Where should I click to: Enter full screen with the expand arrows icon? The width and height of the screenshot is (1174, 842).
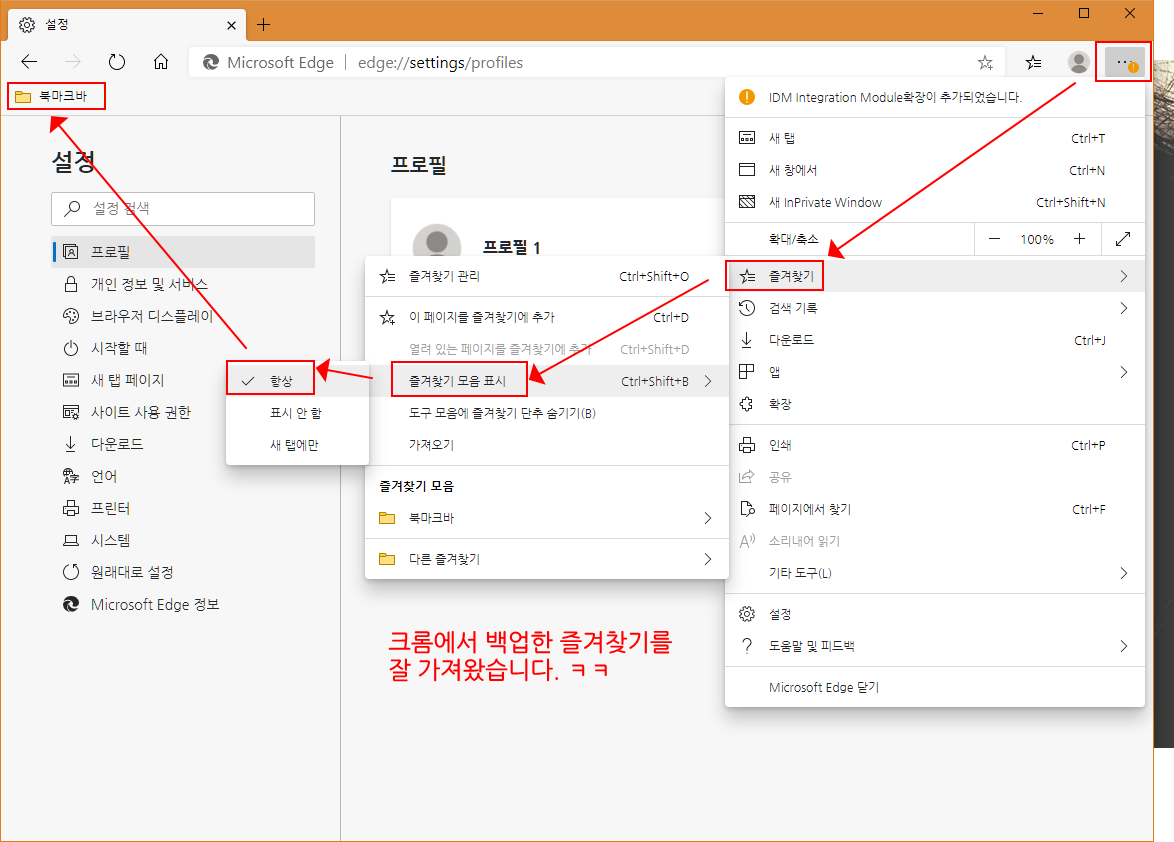pyautogui.click(x=1122, y=240)
